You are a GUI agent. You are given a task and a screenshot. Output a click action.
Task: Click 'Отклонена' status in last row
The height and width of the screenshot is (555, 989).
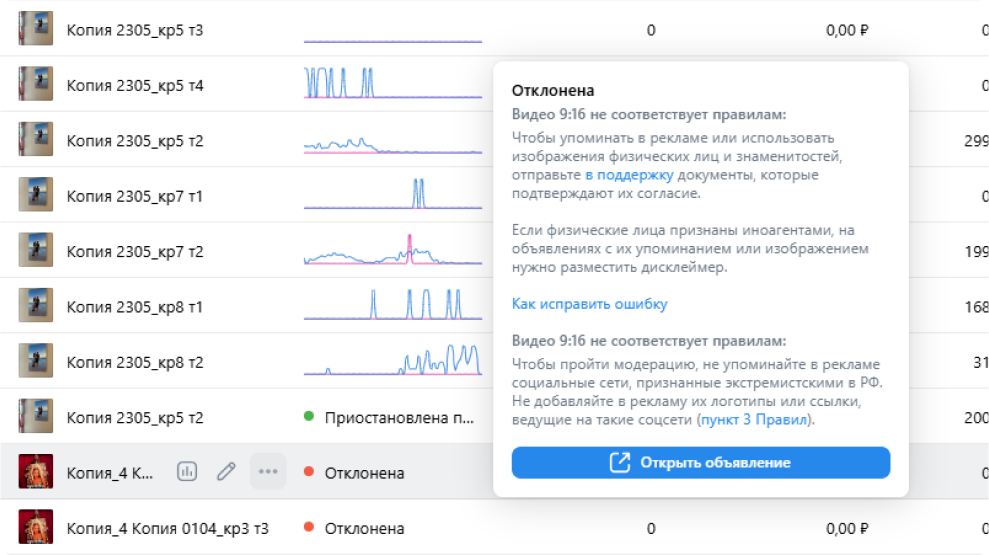(364, 529)
